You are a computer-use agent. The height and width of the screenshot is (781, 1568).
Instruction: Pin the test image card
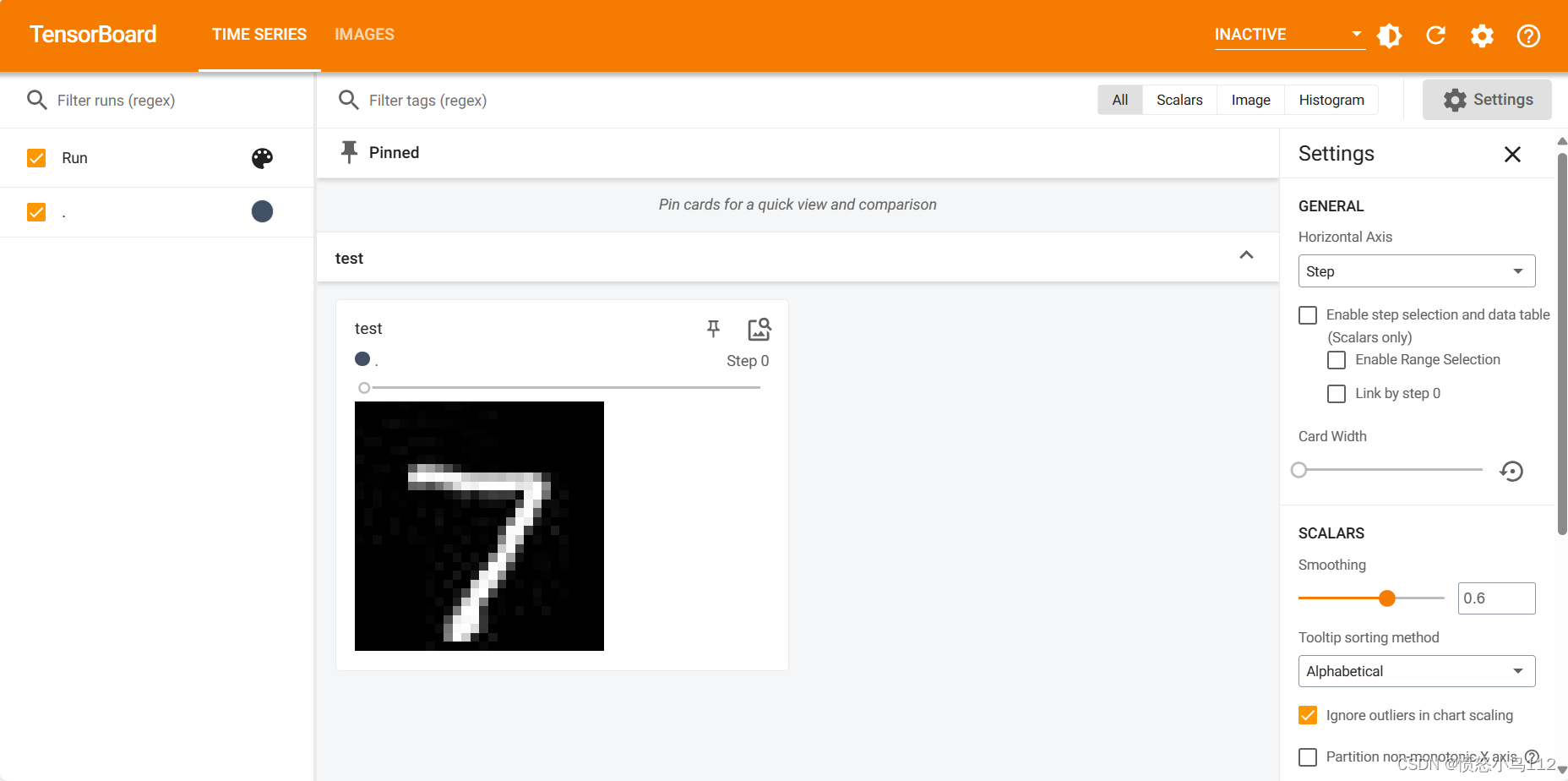tap(714, 329)
